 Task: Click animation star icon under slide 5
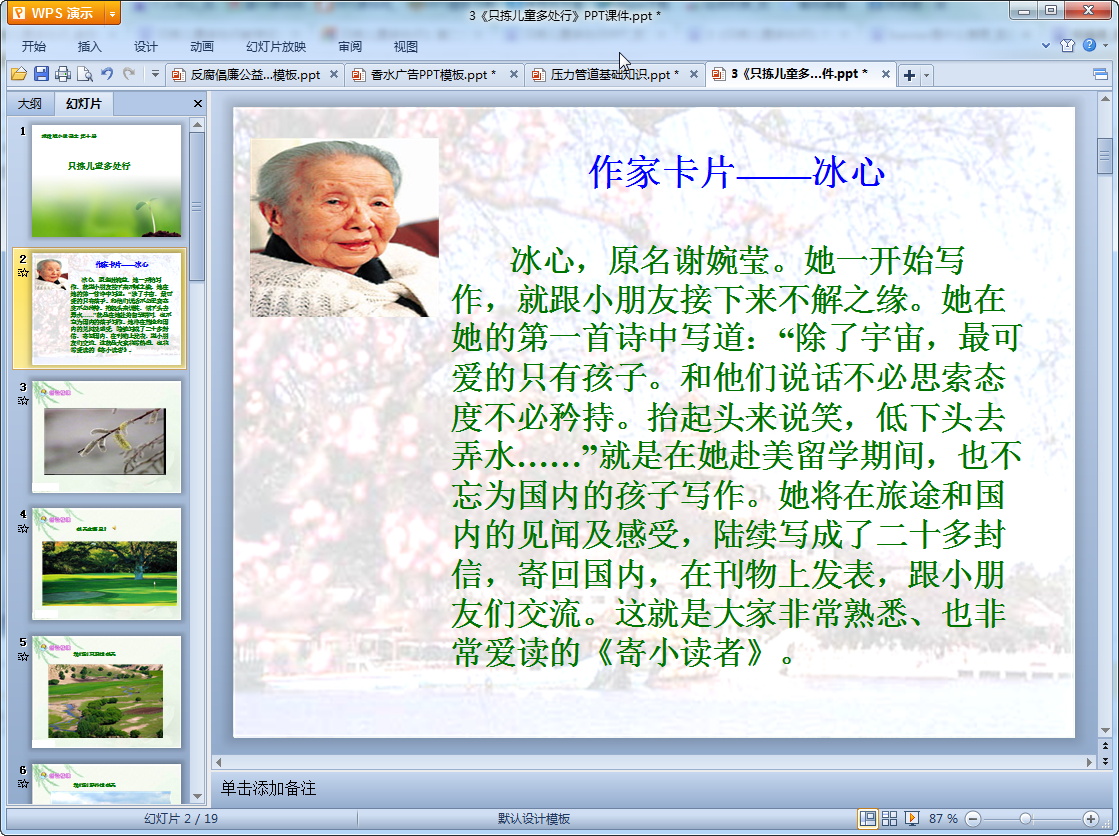pyautogui.click(x=23, y=656)
